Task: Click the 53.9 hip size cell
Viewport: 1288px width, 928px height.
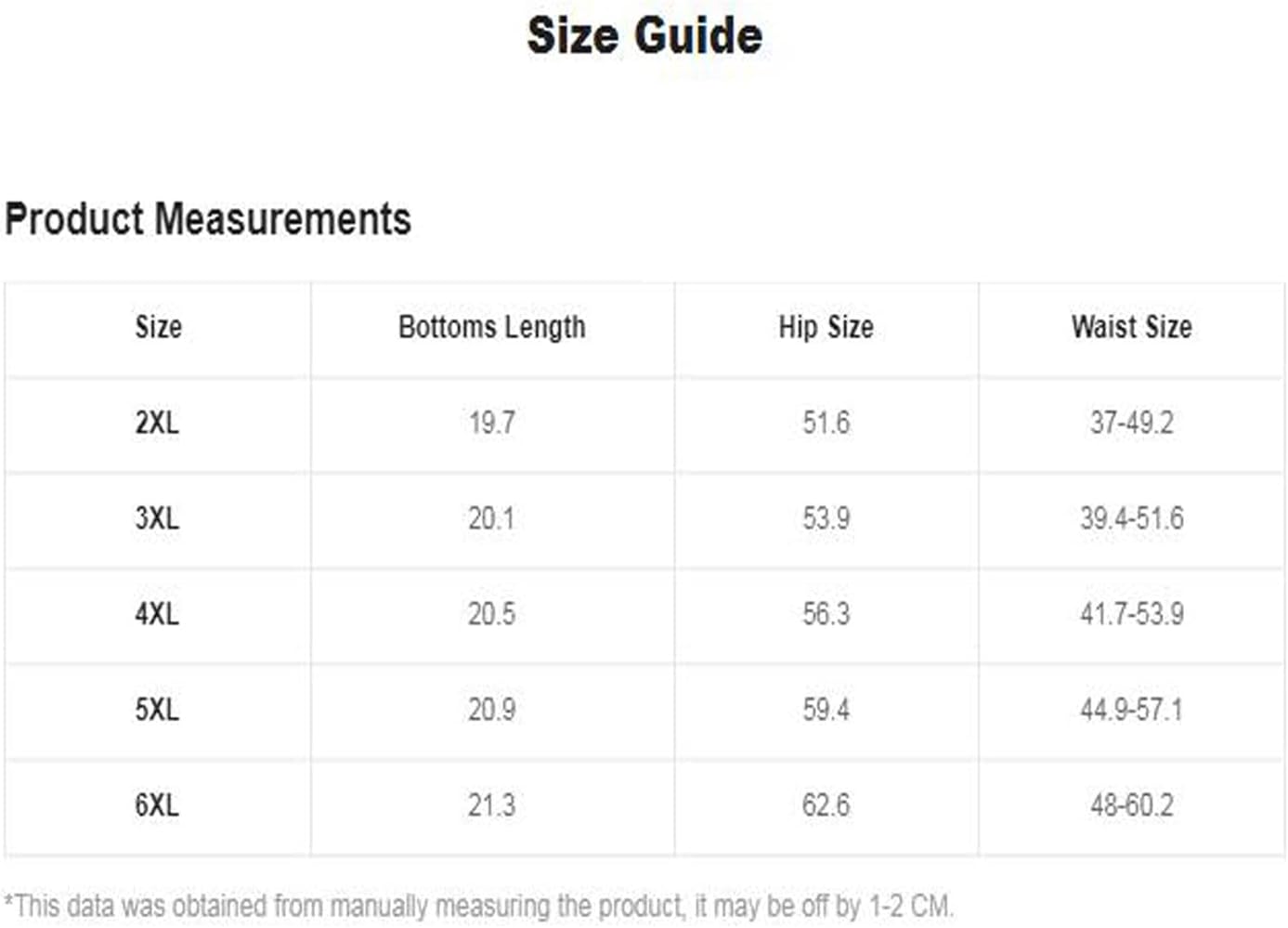Action: [x=826, y=518]
